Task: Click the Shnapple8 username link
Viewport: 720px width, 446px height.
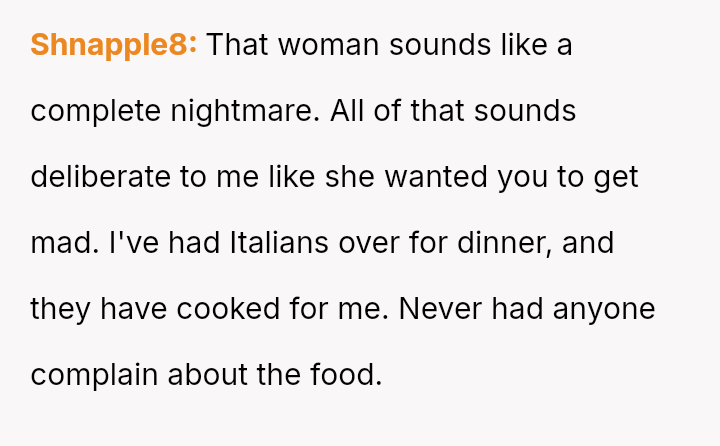Action: [x=114, y=45]
